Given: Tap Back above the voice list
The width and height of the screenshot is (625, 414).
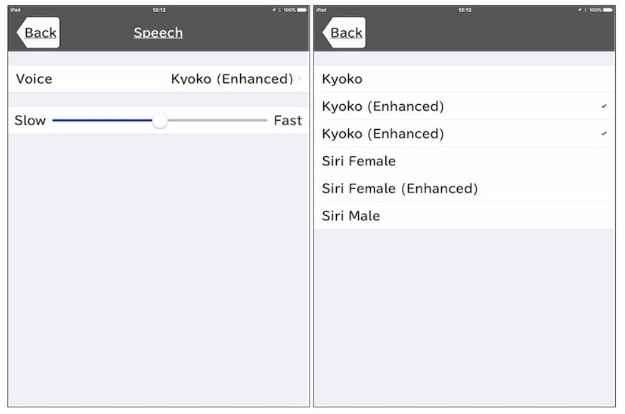Looking at the screenshot, I should [x=344, y=33].
